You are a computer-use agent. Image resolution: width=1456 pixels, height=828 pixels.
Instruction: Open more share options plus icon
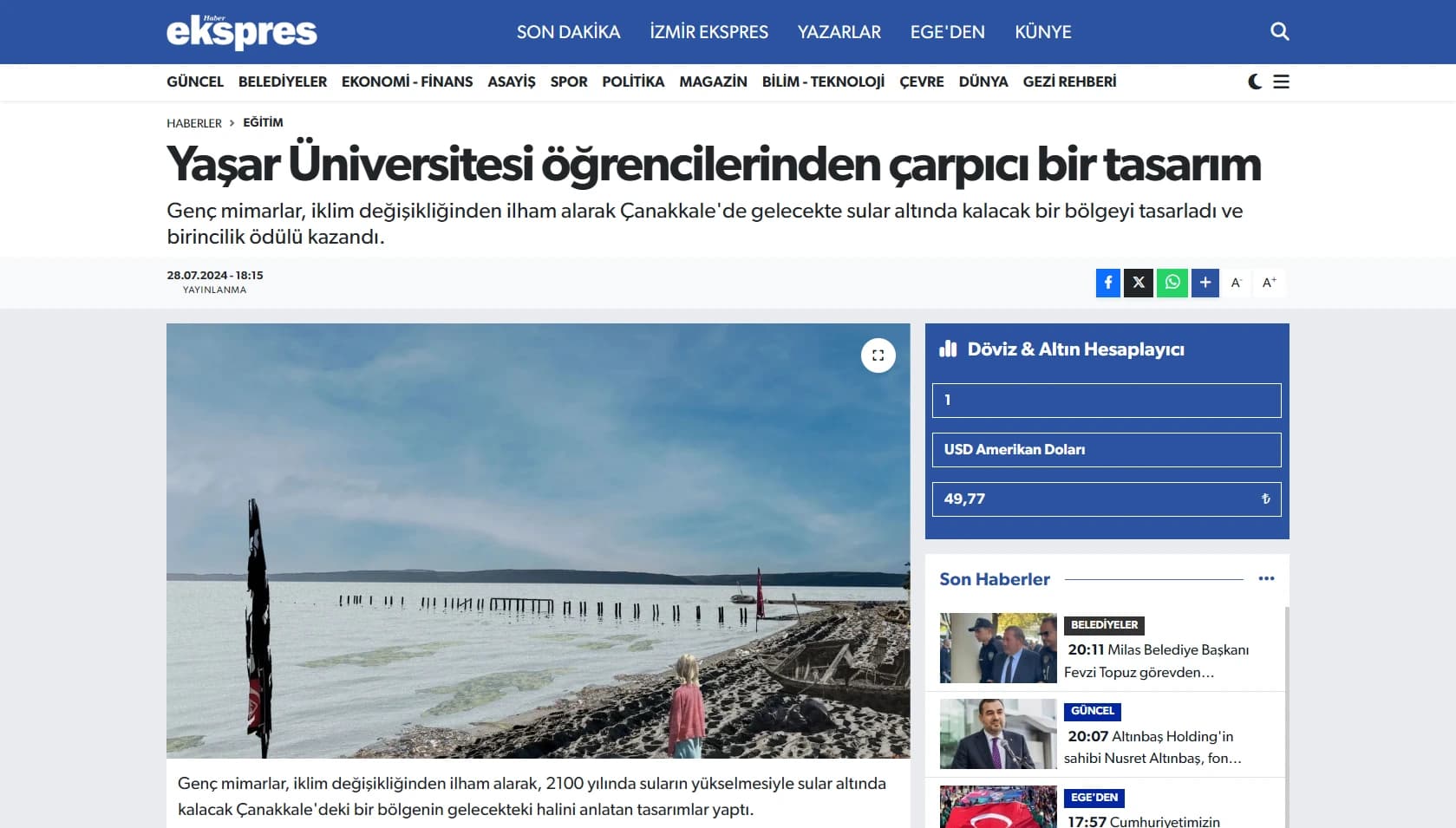pyautogui.click(x=1205, y=283)
